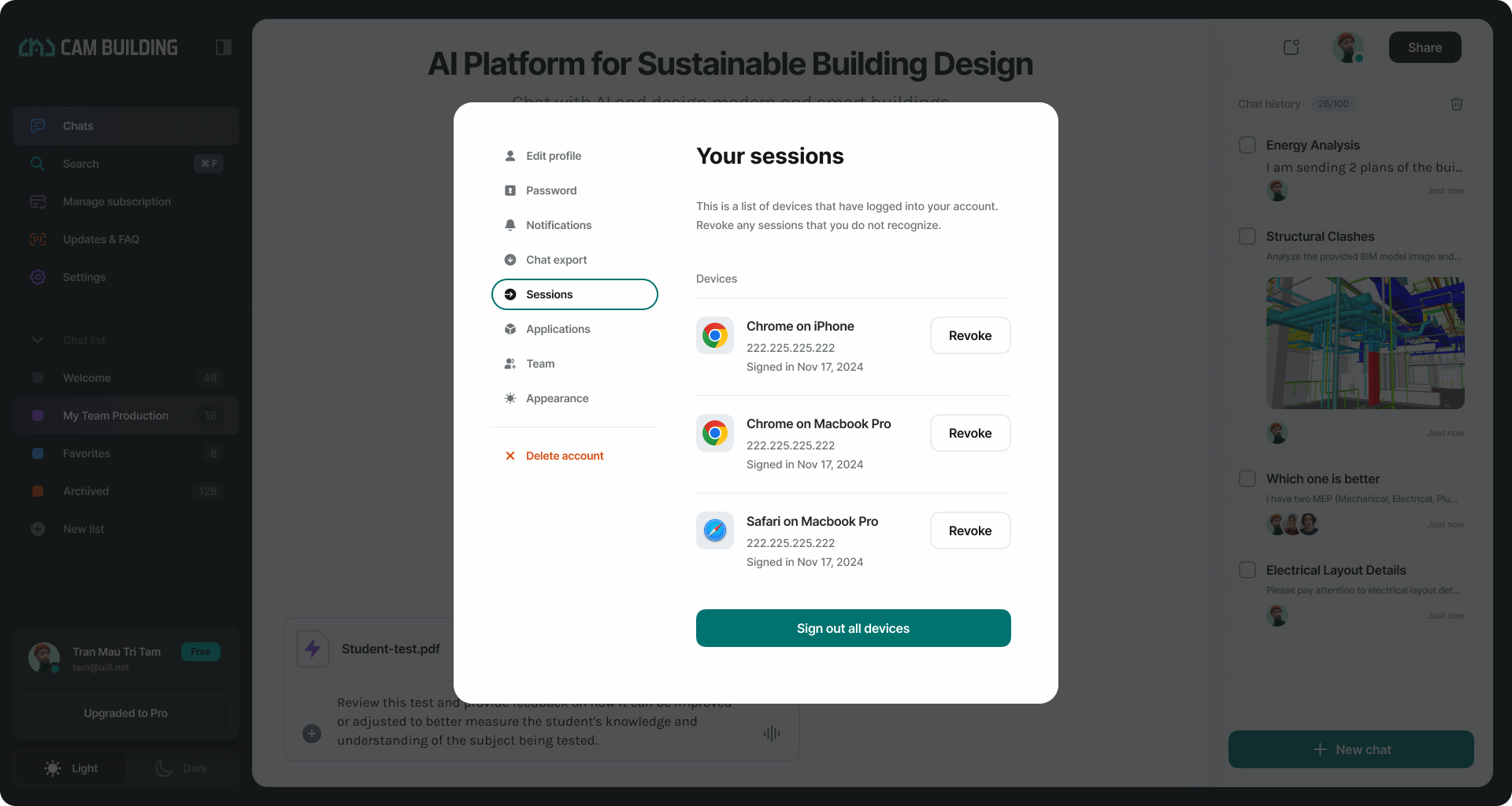
Task: Click the plus attachment icon in message box
Action: pos(312,734)
